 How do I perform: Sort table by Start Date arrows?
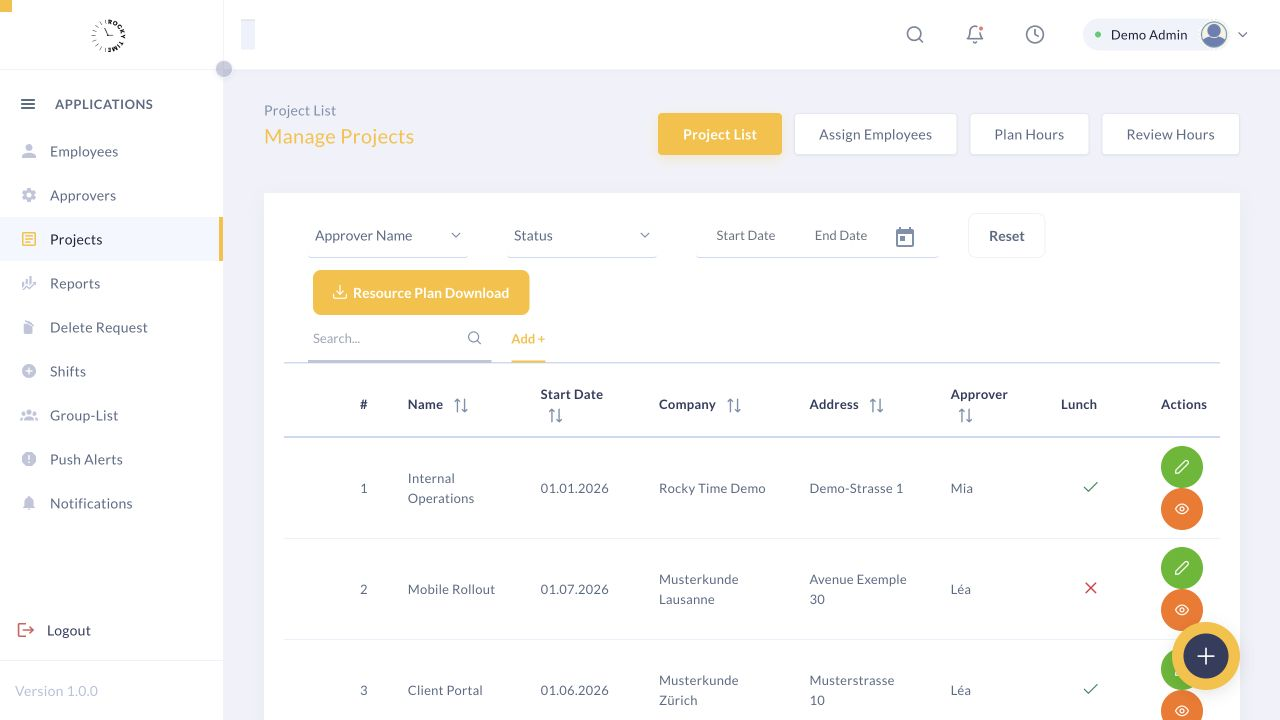(x=555, y=415)
